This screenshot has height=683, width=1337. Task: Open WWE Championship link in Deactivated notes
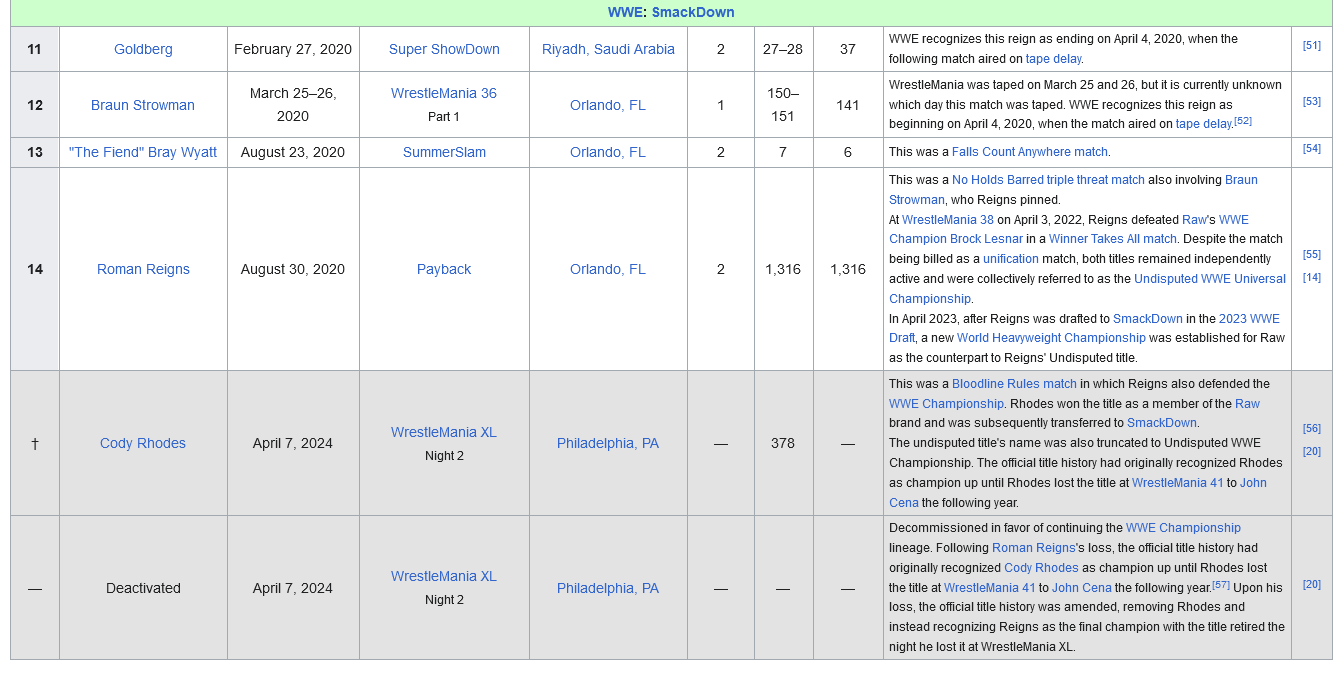[1183, 528]
